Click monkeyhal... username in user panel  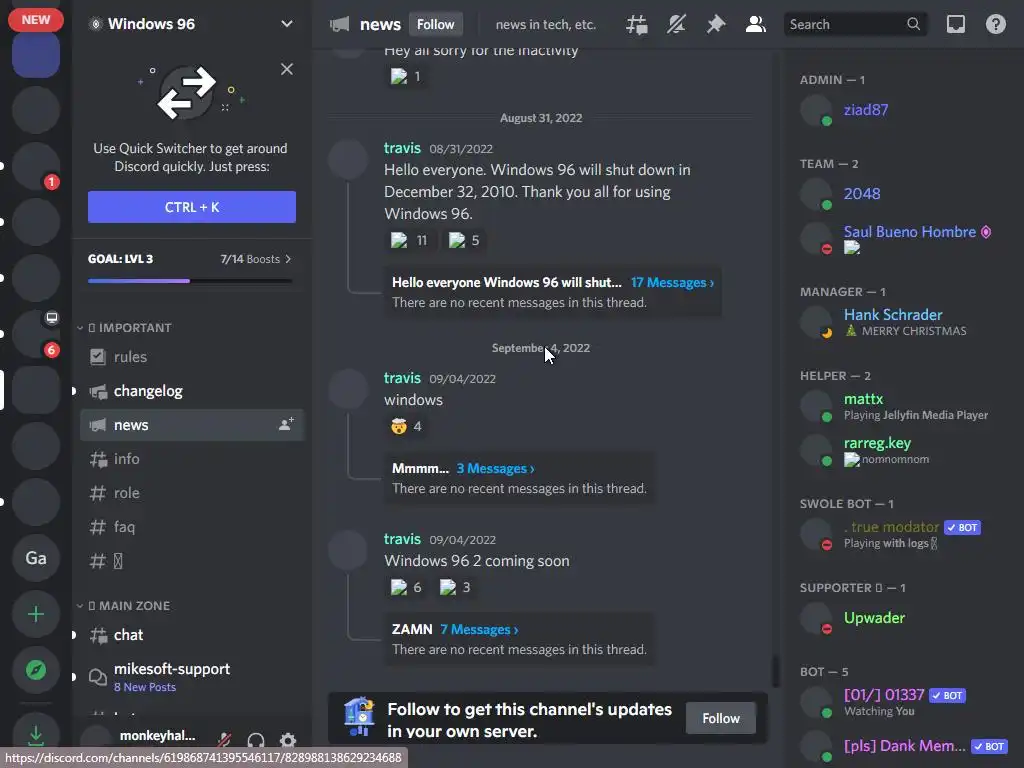157,736
